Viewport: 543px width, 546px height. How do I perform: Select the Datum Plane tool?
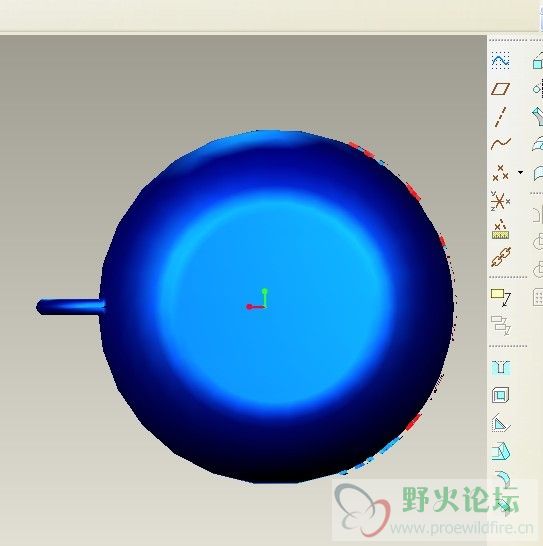(501, 89)
